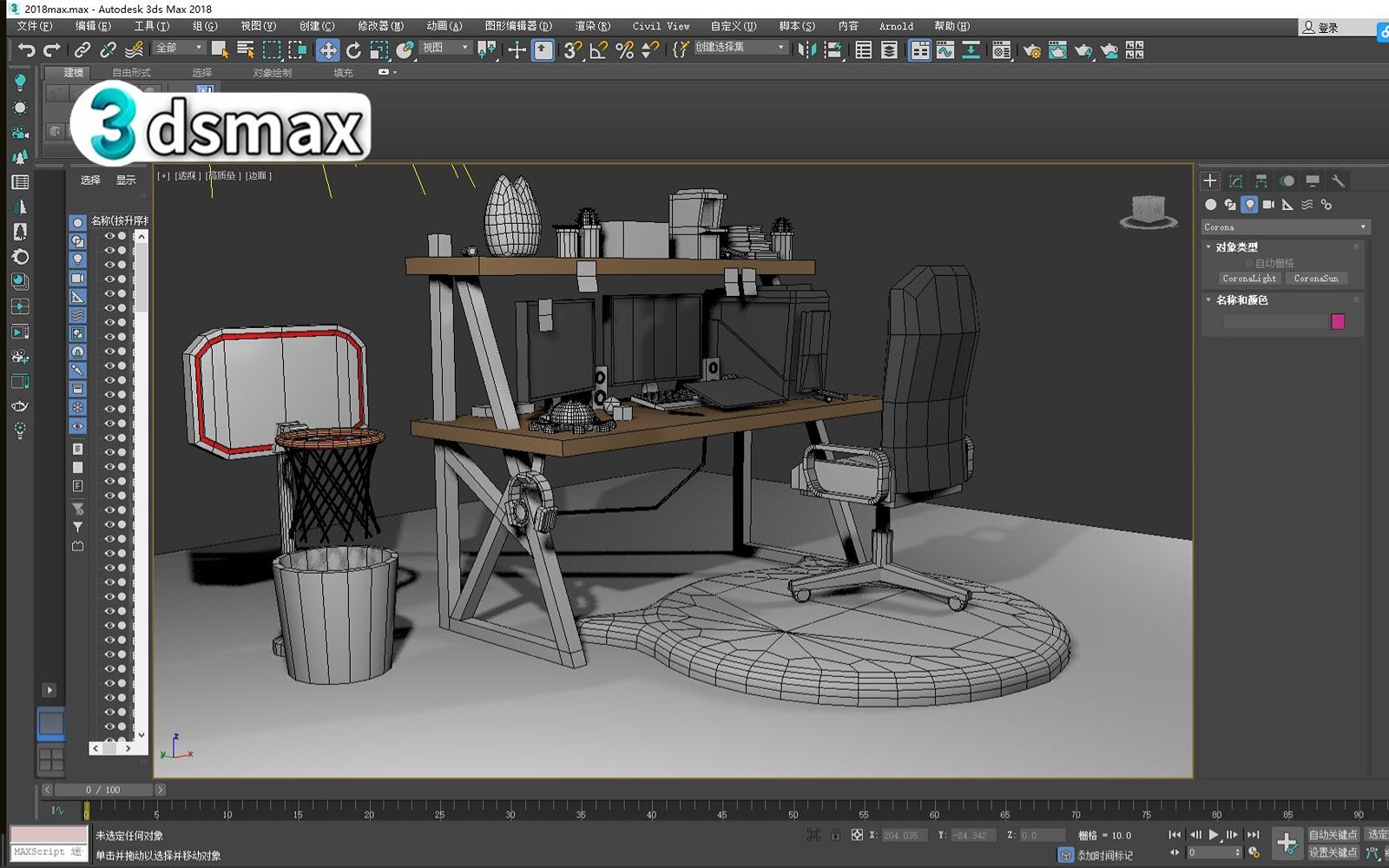
Task: Click the 登录 sign-in button
Action: click(1320, 28)
